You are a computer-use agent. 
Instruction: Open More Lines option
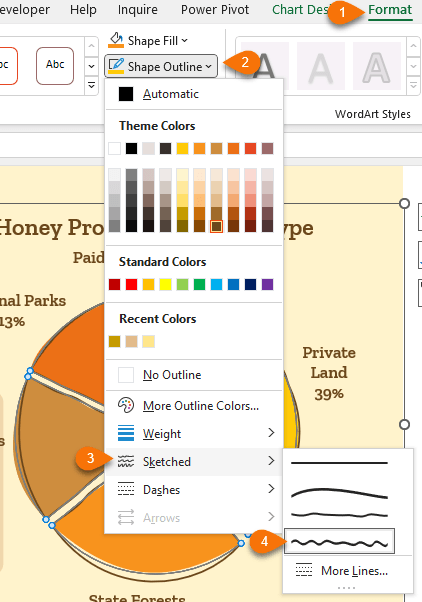click(x=348, y=571)
